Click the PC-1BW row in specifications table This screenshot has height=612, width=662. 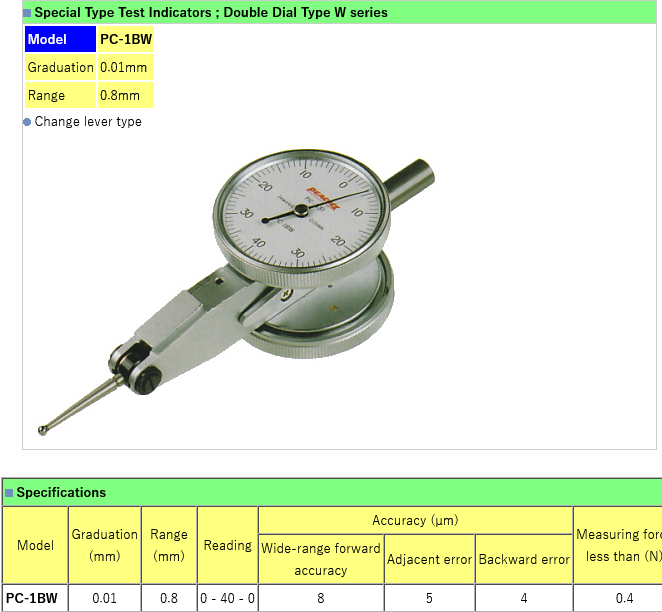(x=32, y=598)
